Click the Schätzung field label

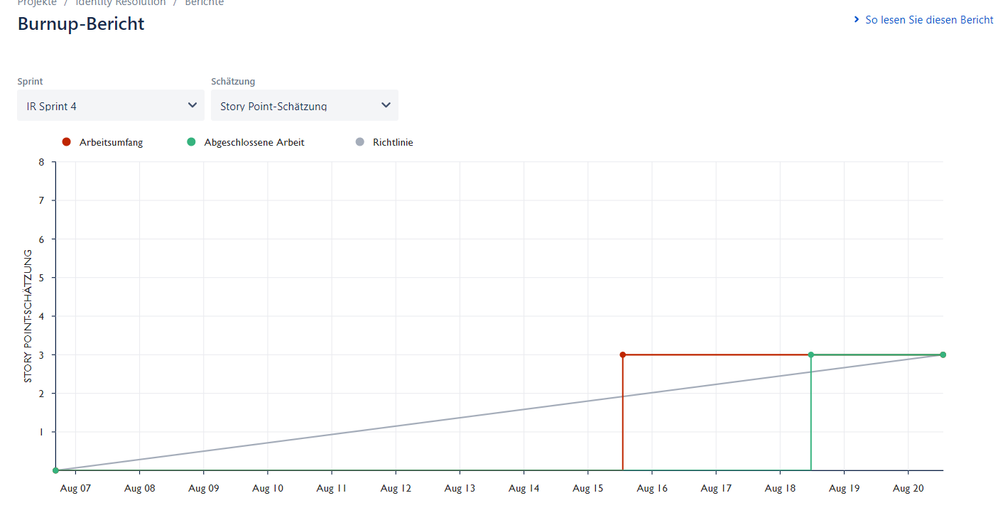point(233,81)
